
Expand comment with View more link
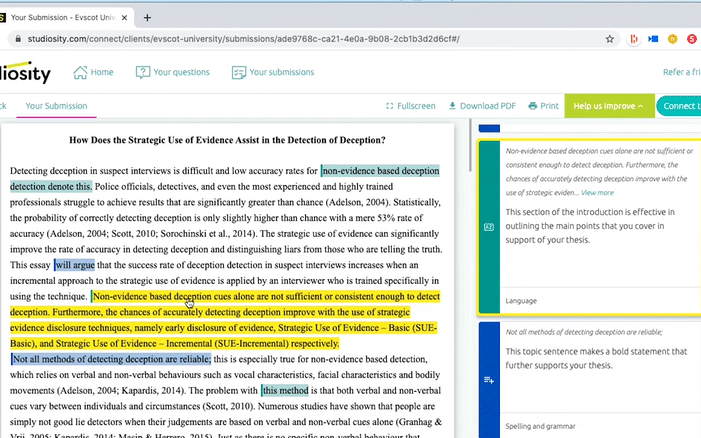[597, 192]
